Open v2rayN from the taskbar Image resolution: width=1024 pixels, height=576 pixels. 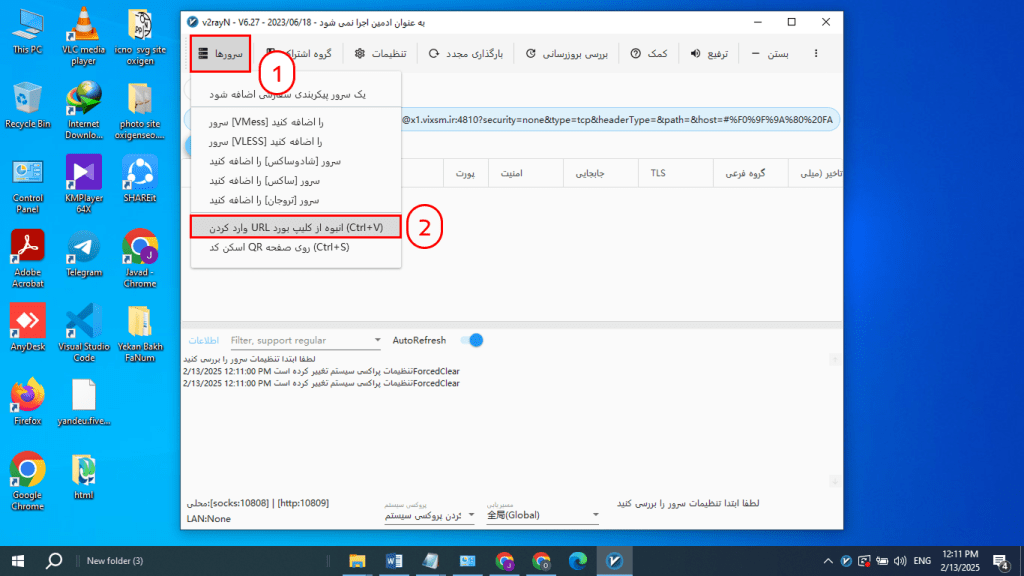point(613,561)
